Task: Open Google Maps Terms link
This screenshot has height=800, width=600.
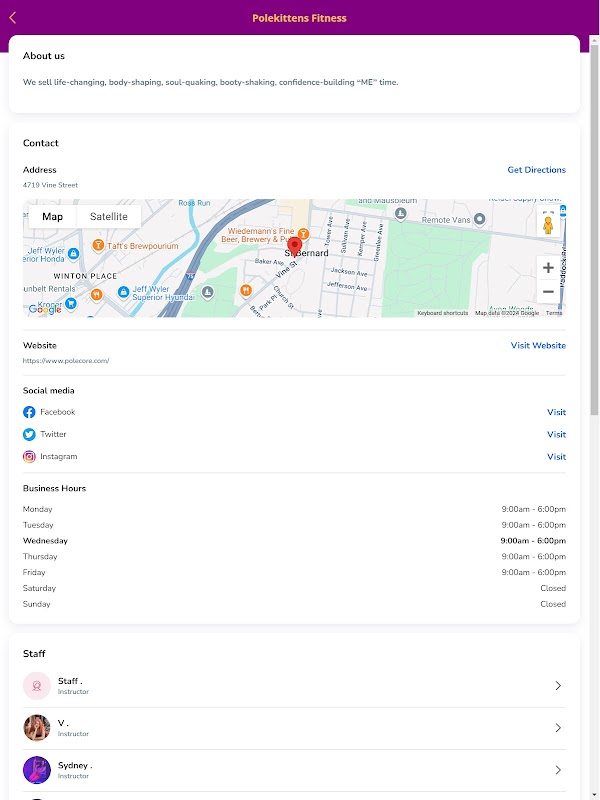Action: click(554, 313)
